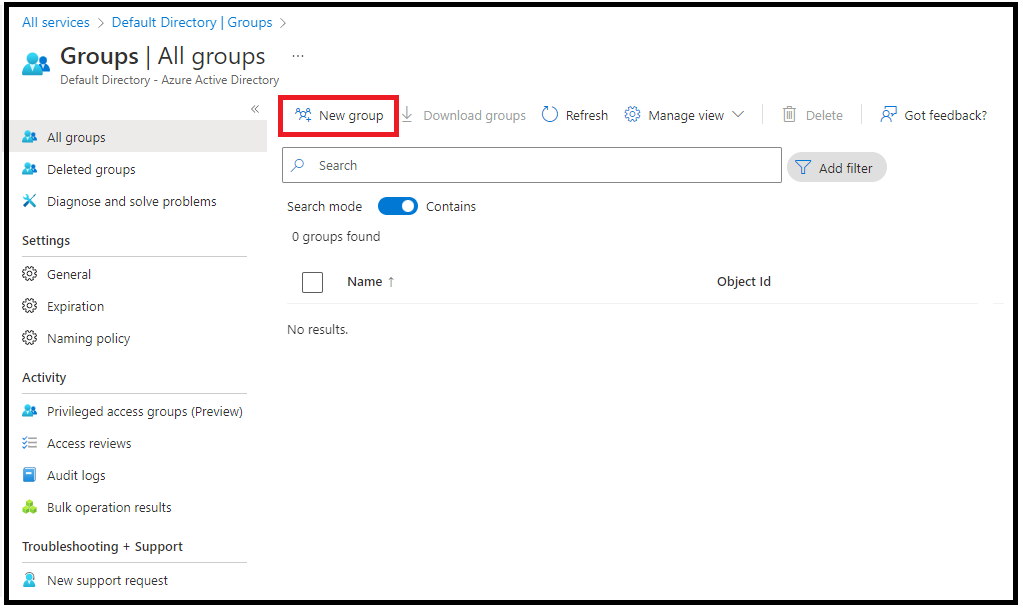Click the Add filter button
The height and width of the screenshot is (611, 1023).
[x=836, y=168]
